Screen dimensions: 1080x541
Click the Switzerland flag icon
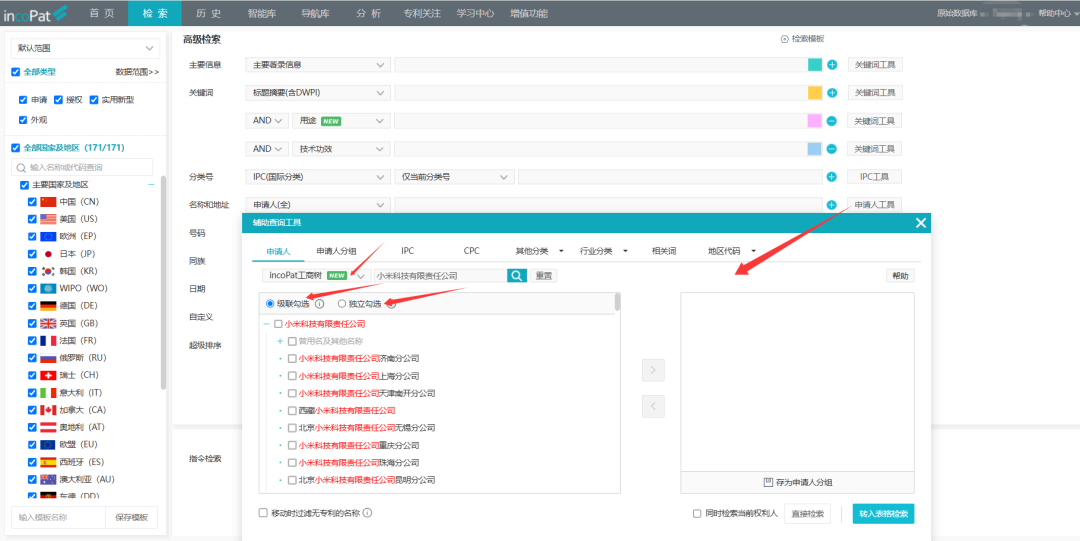(x=48, y=375)
